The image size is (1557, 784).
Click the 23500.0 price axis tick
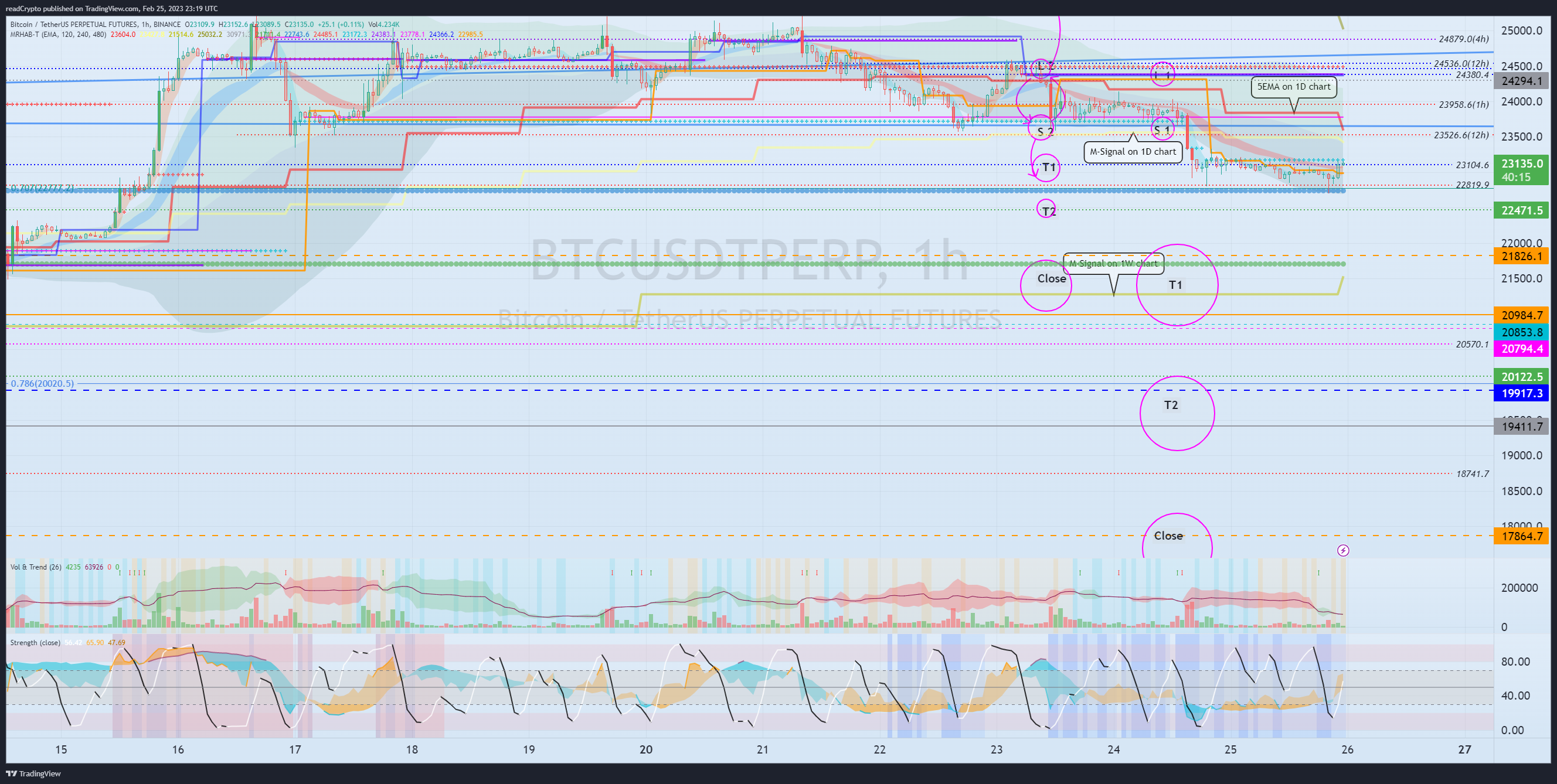1522,137
